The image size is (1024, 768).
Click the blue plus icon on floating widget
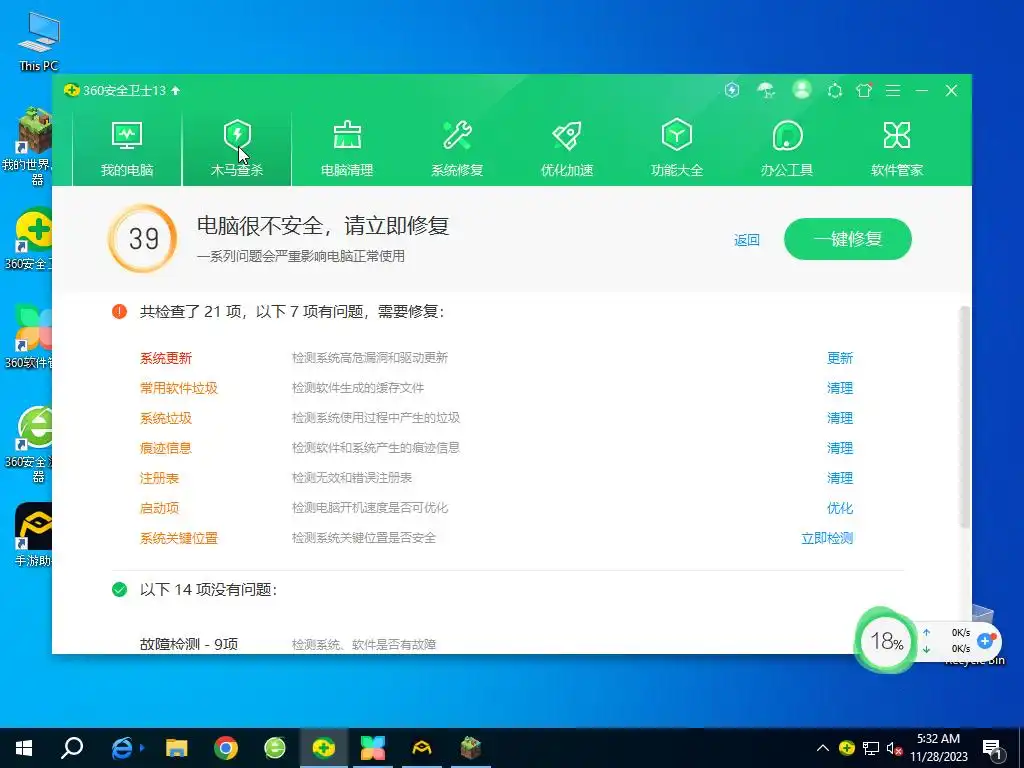click(985, 641)
